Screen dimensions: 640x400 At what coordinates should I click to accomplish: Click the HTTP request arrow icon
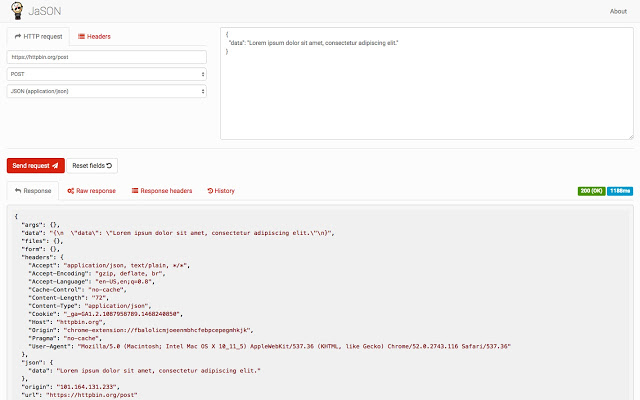18,36
